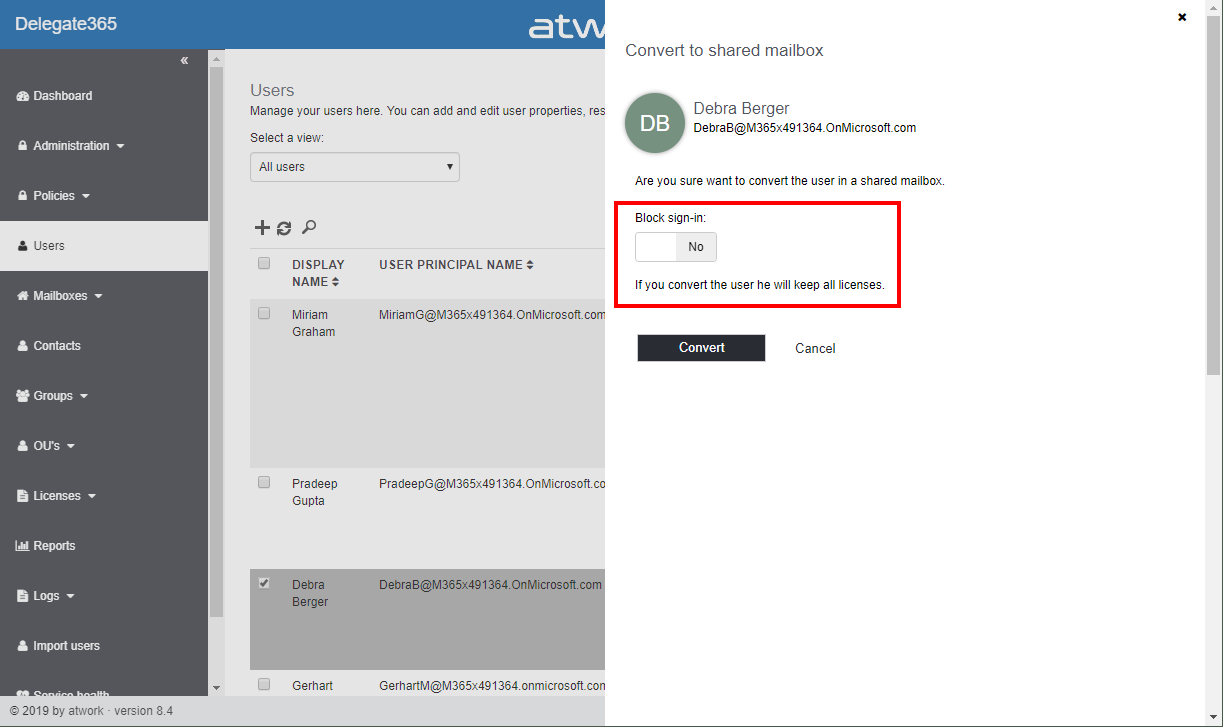
Task: Click the sidebar scroll up arrow
Action: [217, 58]
